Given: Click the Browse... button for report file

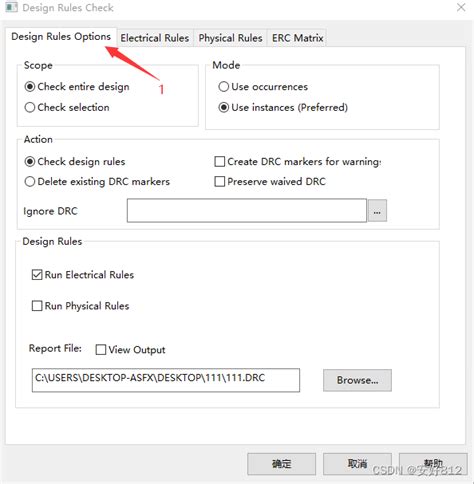Looking at the screenshot, I should coord(357,380).
